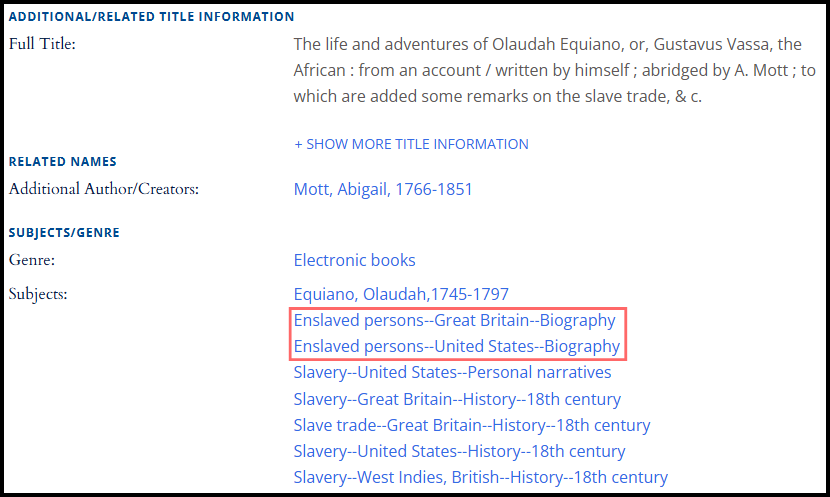
Task: Open Slave trade--Great Britain--History--18th century link
Action: (x=471, y=425)
